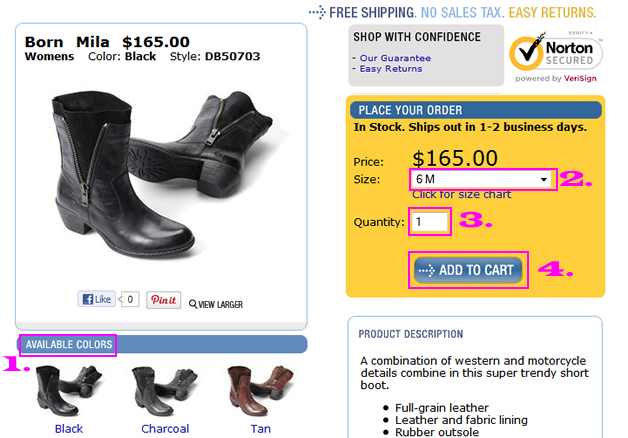Click the Facebook like count bubble
The image size is (628, 438).
coord(128,299)
